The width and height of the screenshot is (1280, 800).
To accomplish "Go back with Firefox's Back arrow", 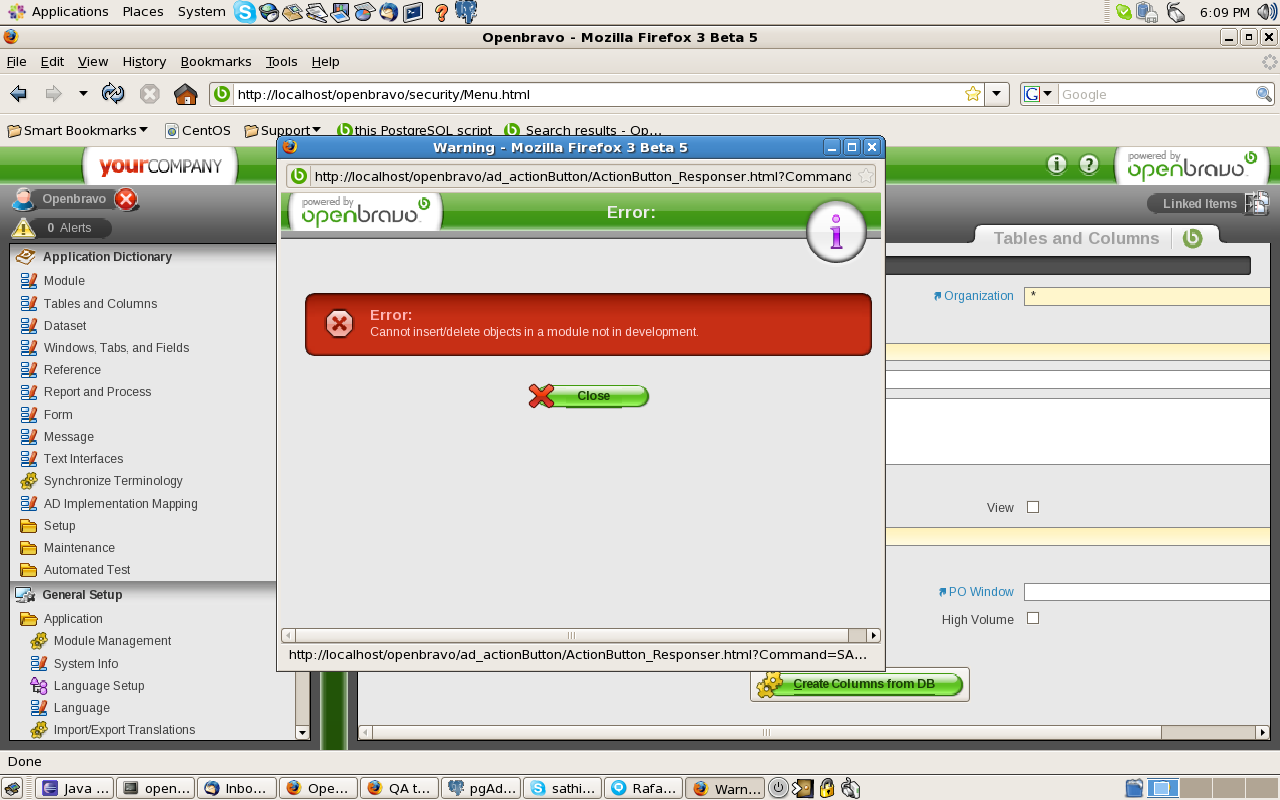I will click(x=19, y=94).
